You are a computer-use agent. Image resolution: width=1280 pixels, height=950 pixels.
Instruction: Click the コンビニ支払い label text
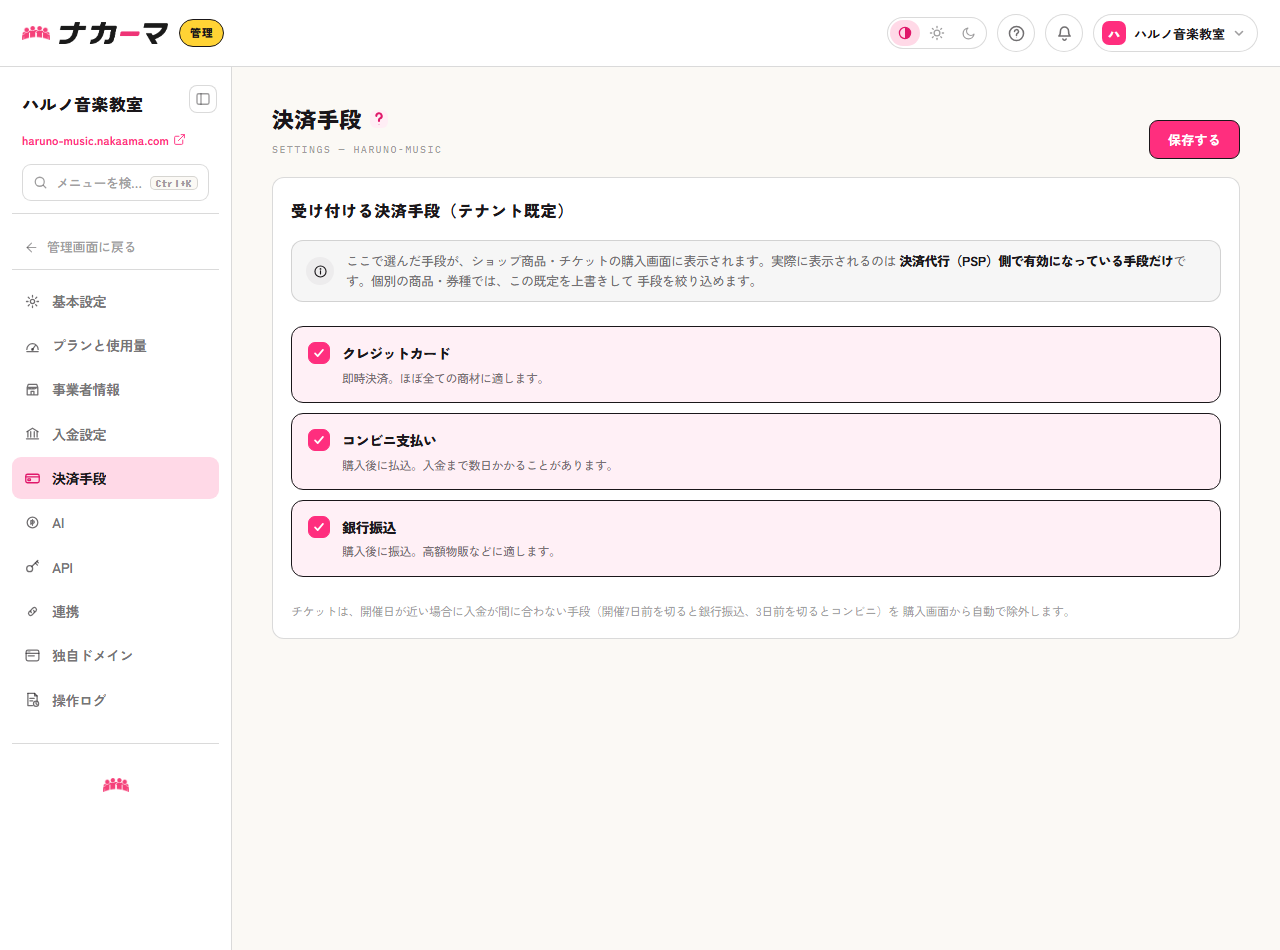coord(389,441)
